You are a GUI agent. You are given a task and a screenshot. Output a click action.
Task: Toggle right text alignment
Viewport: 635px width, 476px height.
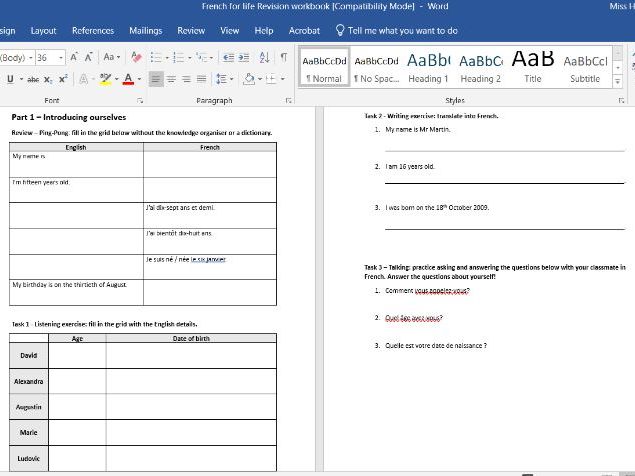(186, 79)
